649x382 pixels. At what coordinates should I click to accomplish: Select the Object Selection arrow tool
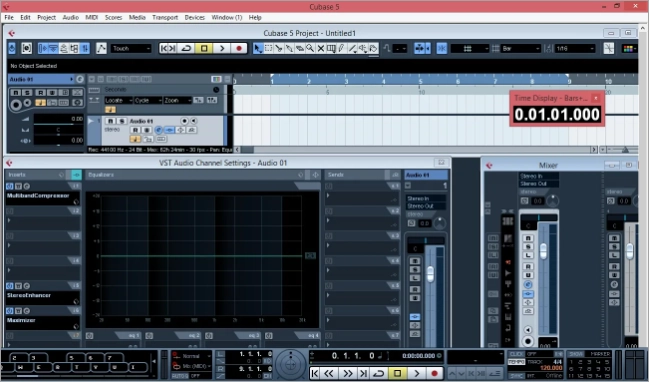click(x=258, y=48)
